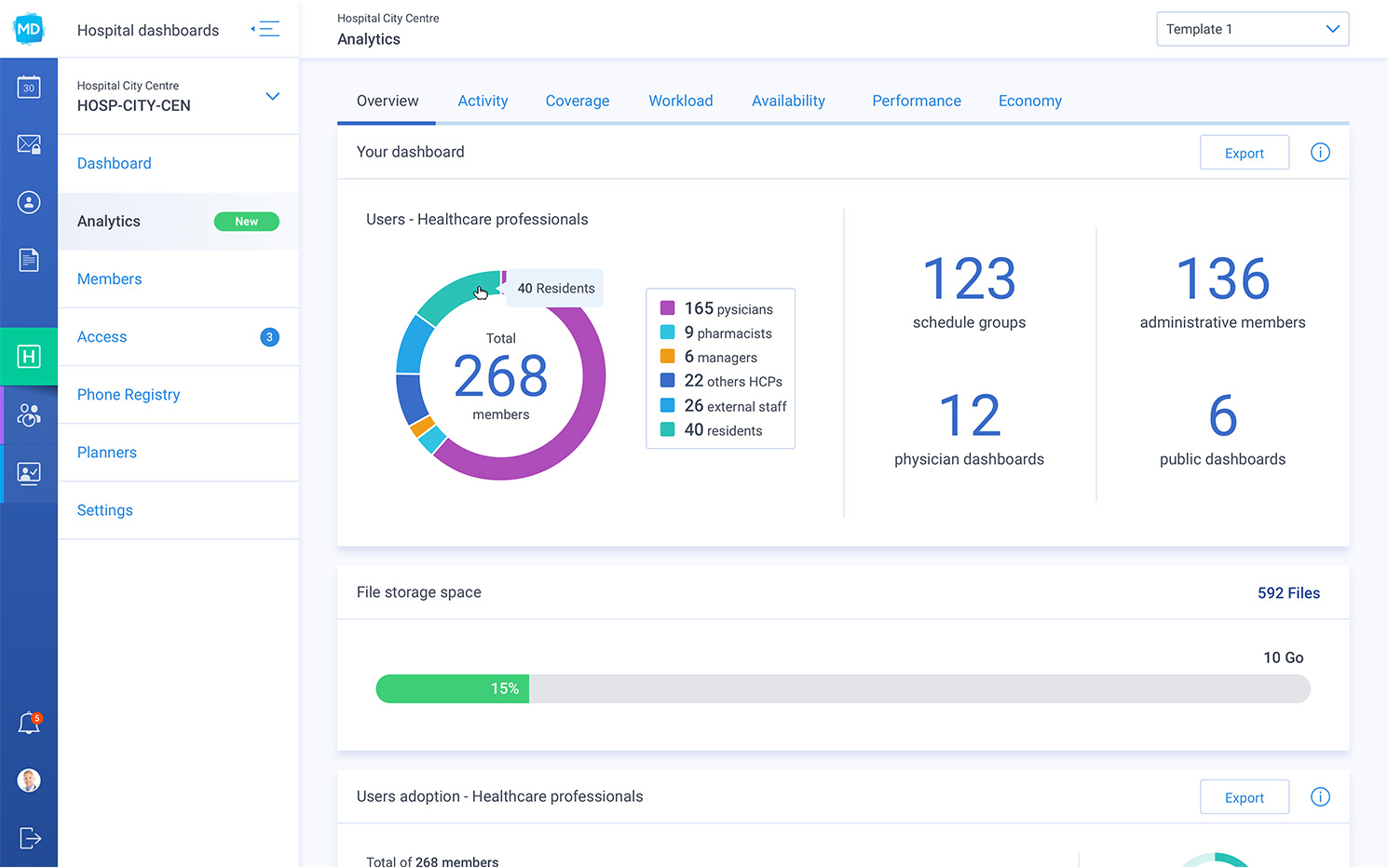Switch to the Performance tab

coord(916,101)
